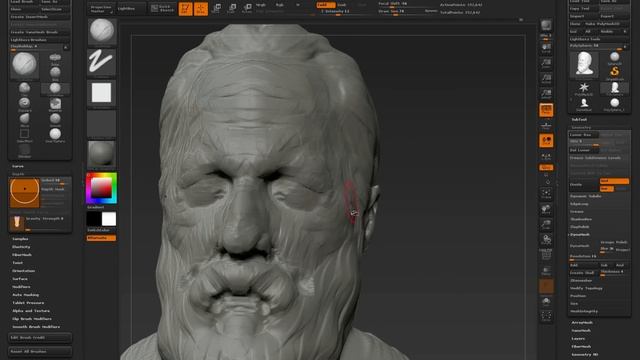640x360 pixels.
Task: Select the Rotate transform icon in top shelf
Action: pos(247,8)
